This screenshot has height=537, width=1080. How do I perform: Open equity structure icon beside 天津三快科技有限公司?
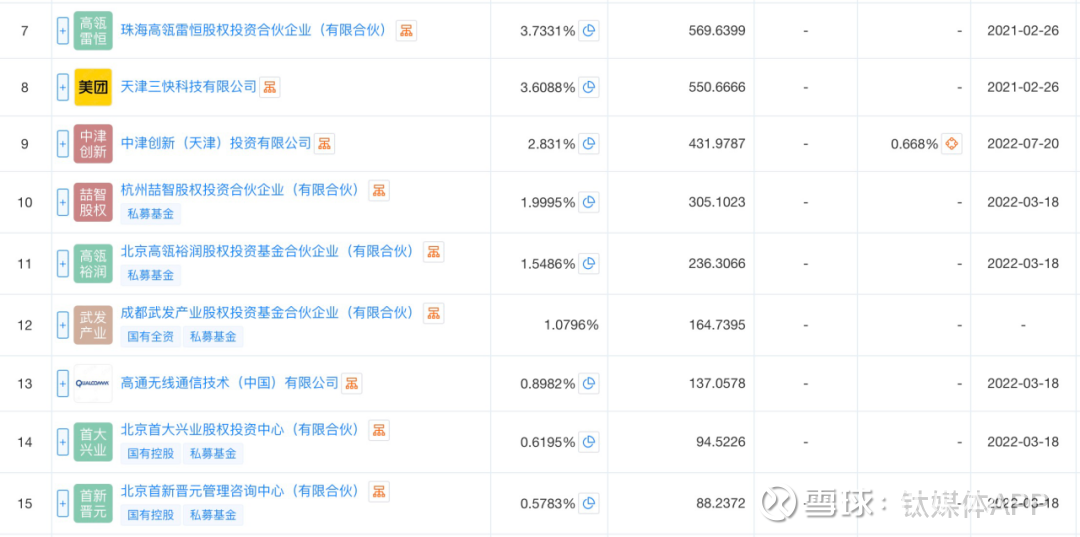coord(270,87)
